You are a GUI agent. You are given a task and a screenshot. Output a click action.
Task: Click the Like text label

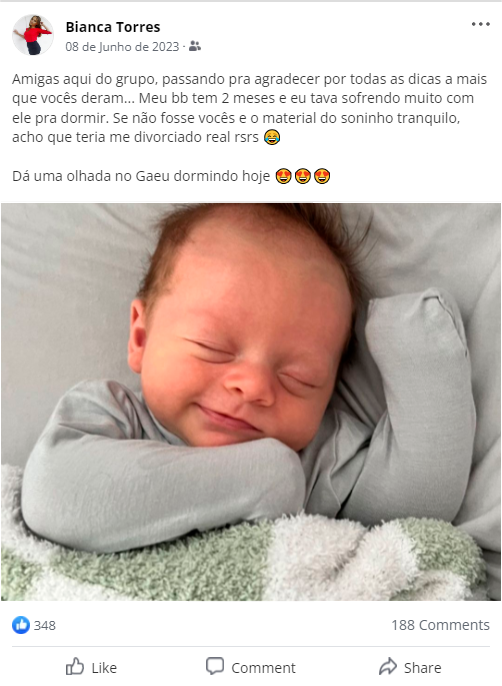click(x=104, y=668)
